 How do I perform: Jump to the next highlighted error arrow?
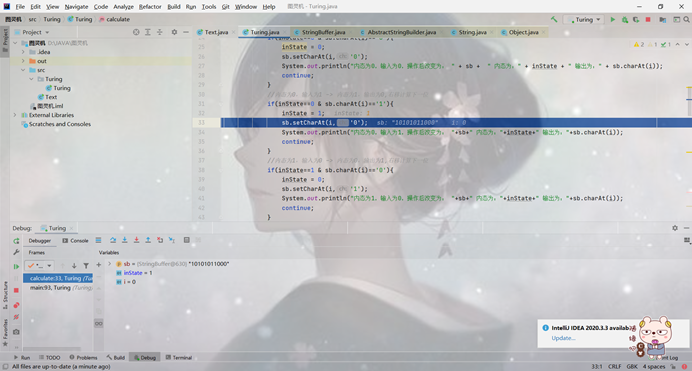(x=686, y=45)
